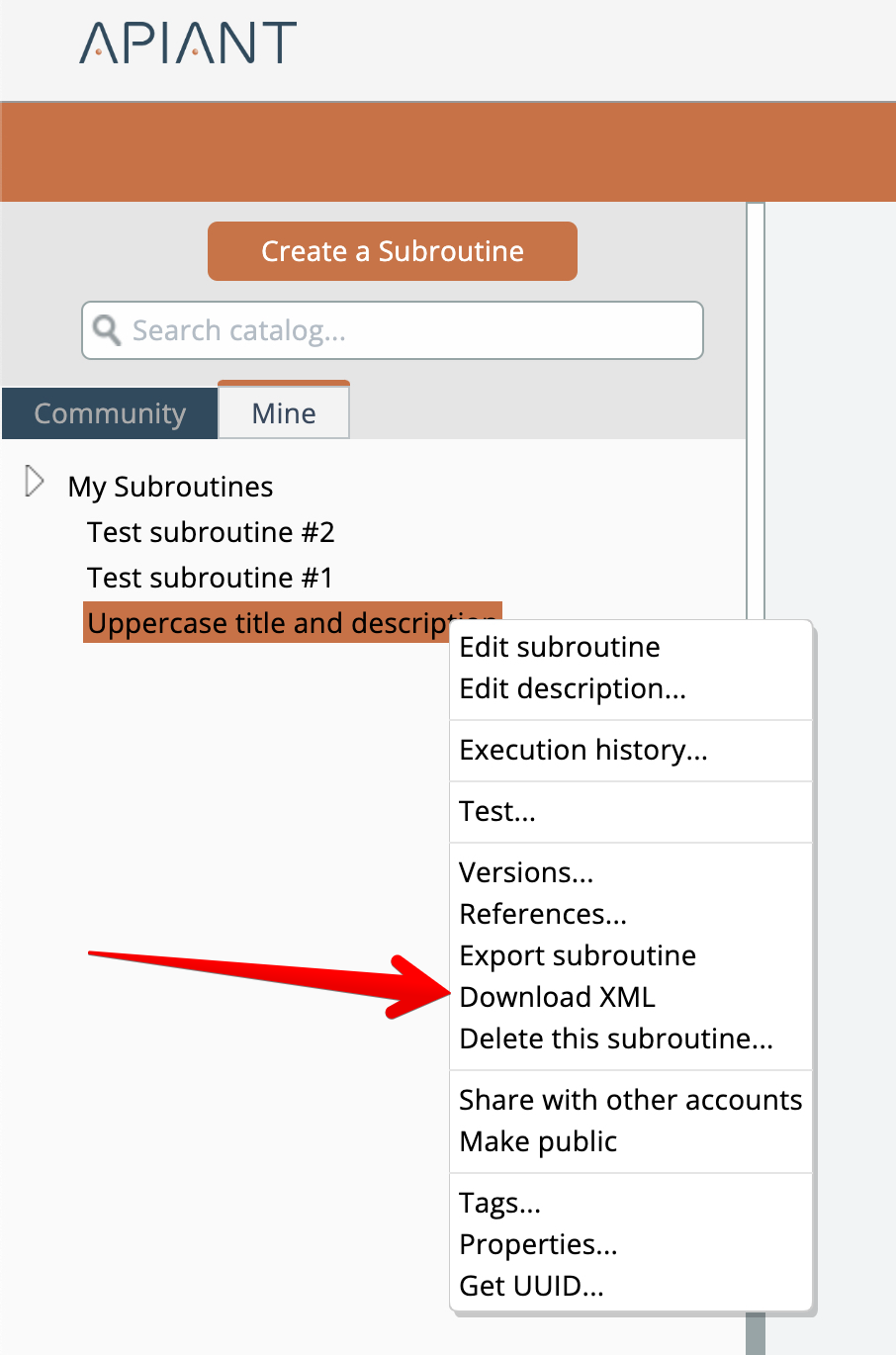This screenshot has width=896, height=1355.
Task: Click Delete this subroutine... menu entry
Action: pos(616,1039)
